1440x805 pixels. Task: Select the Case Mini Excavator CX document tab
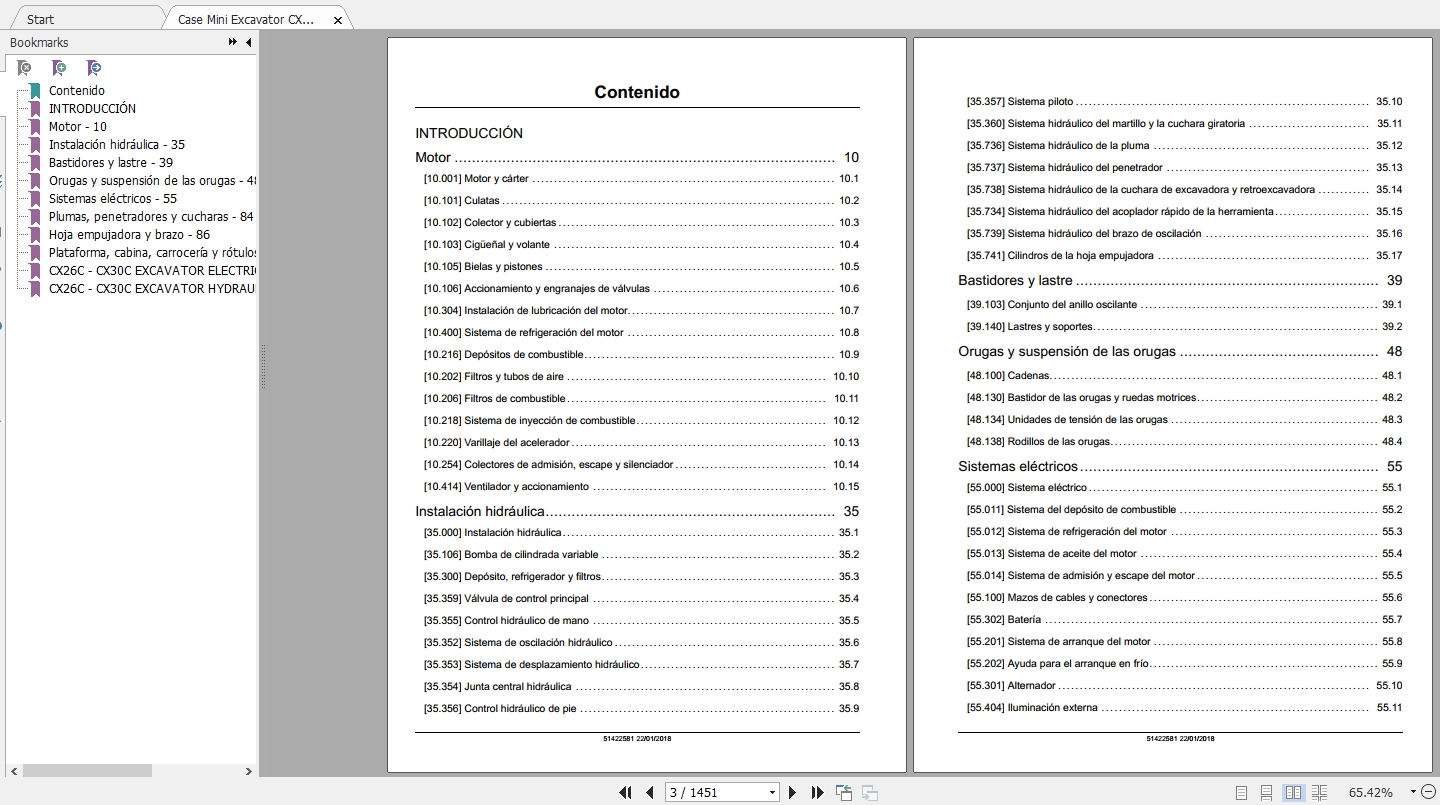point(245,19)
